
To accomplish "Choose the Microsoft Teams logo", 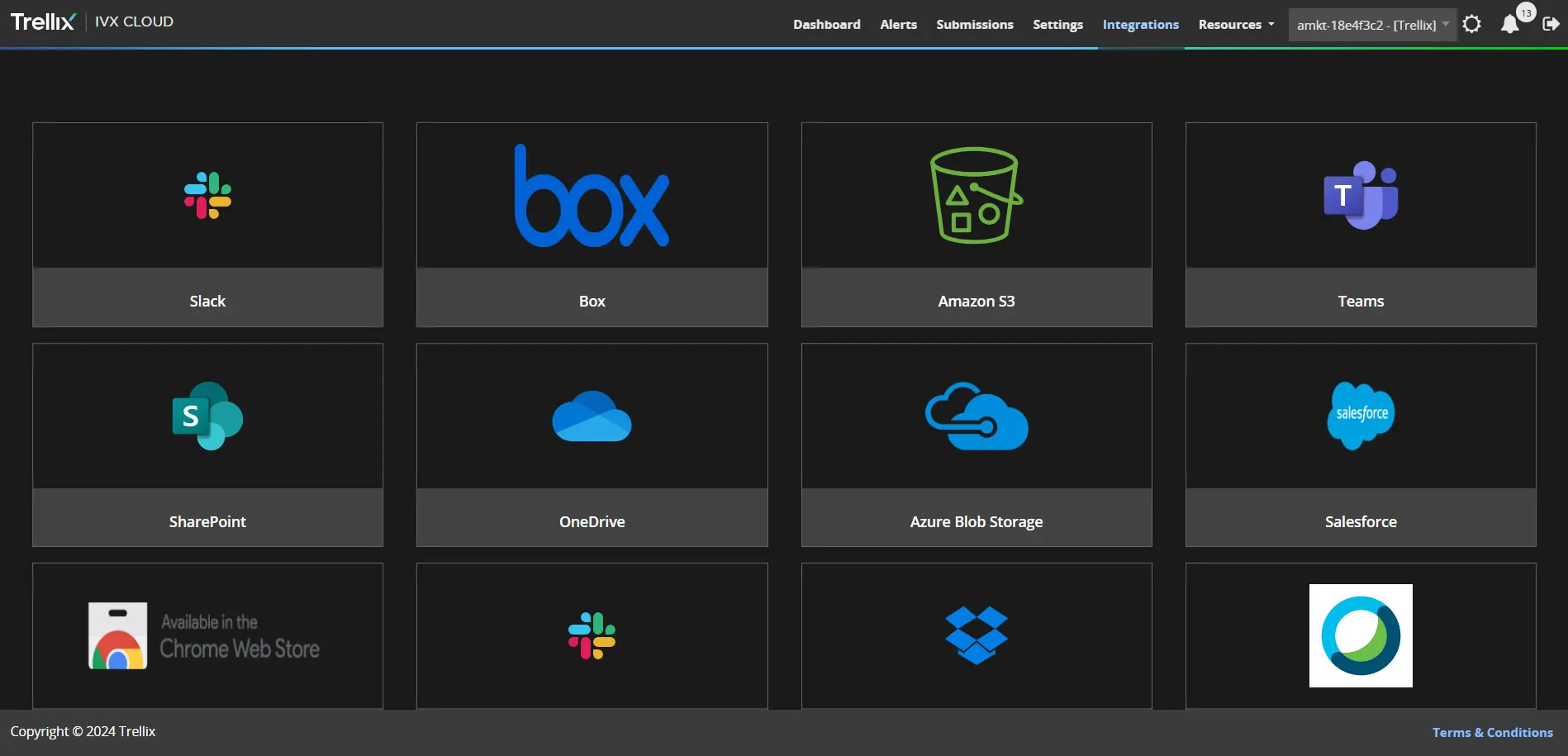I will click(1361, 196).
